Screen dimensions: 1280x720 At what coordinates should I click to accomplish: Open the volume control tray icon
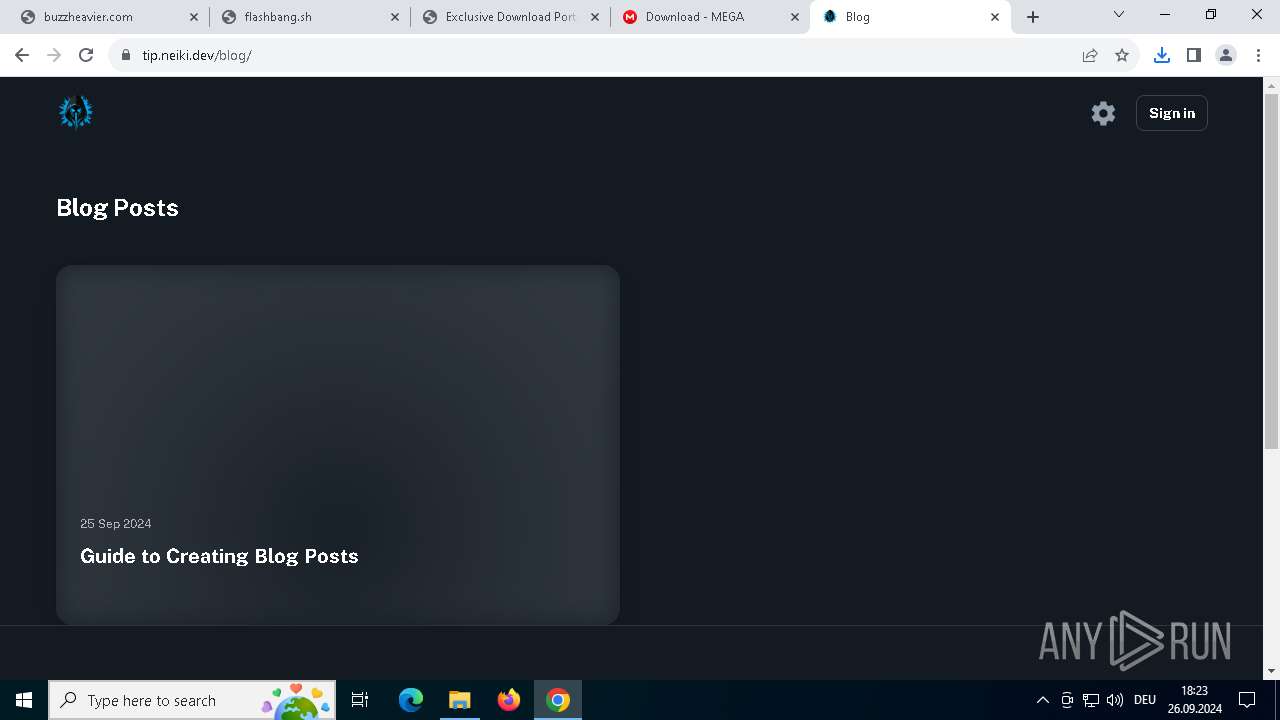tap(1115, 700)
